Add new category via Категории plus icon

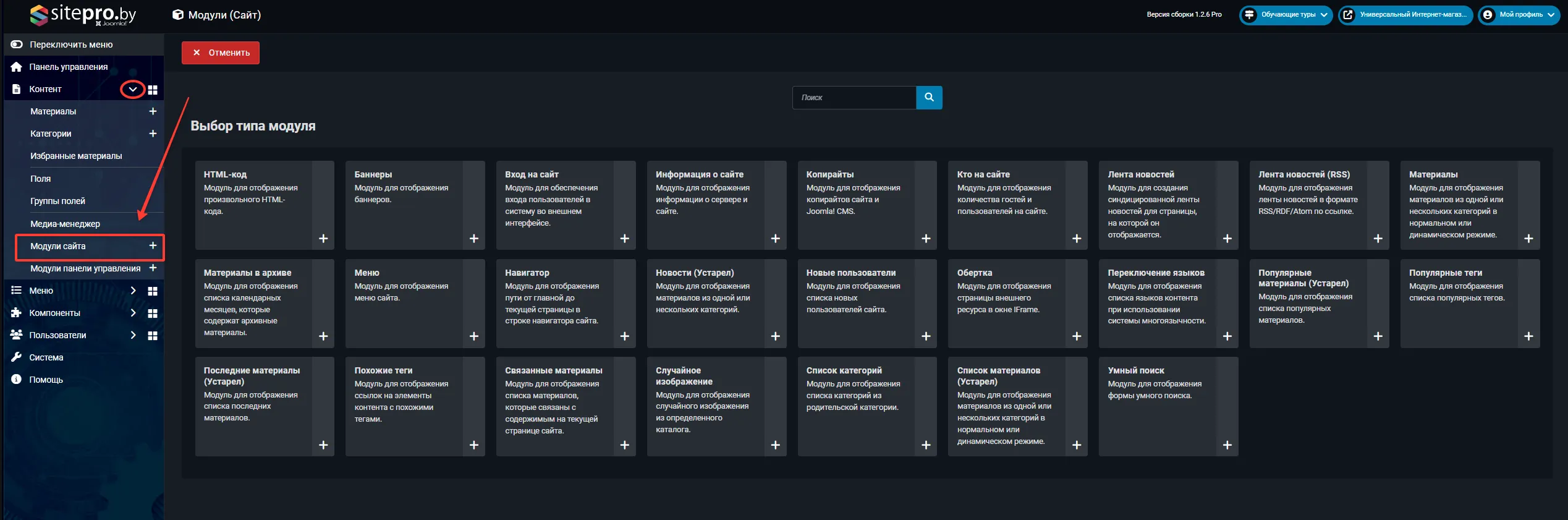pos(153,134)
